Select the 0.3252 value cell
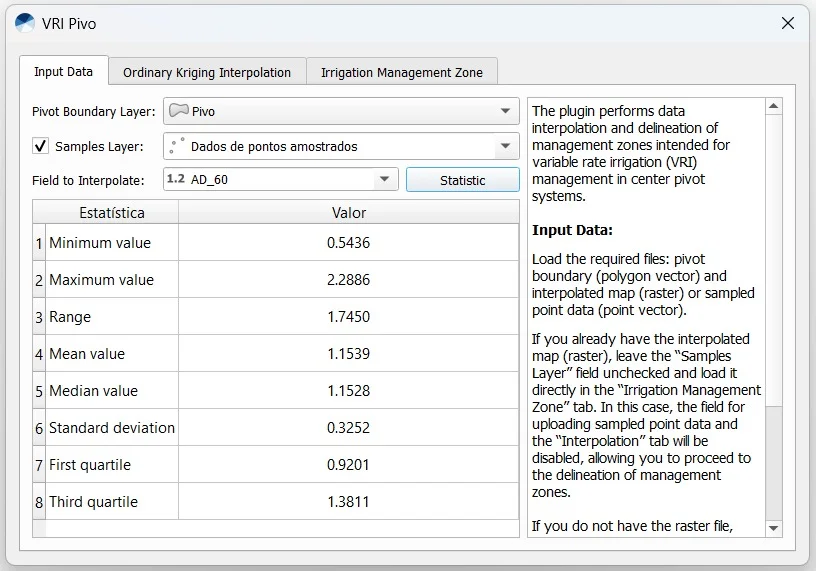816x571 pixels. point(349,427)
